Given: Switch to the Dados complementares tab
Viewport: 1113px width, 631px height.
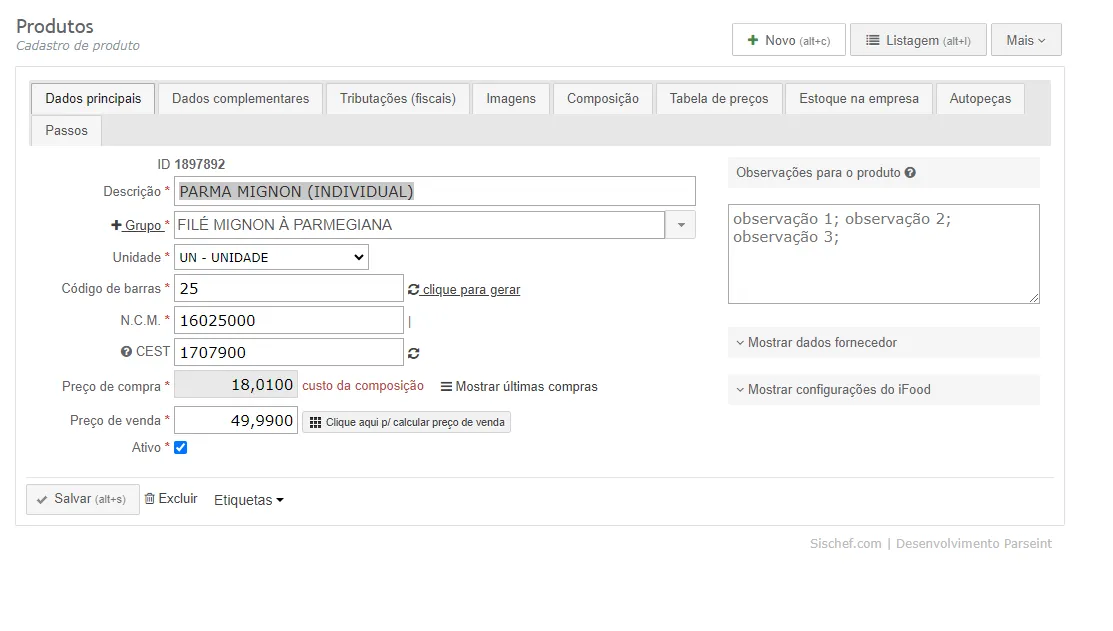Looking at the screenshot, I should coord(241,99).
